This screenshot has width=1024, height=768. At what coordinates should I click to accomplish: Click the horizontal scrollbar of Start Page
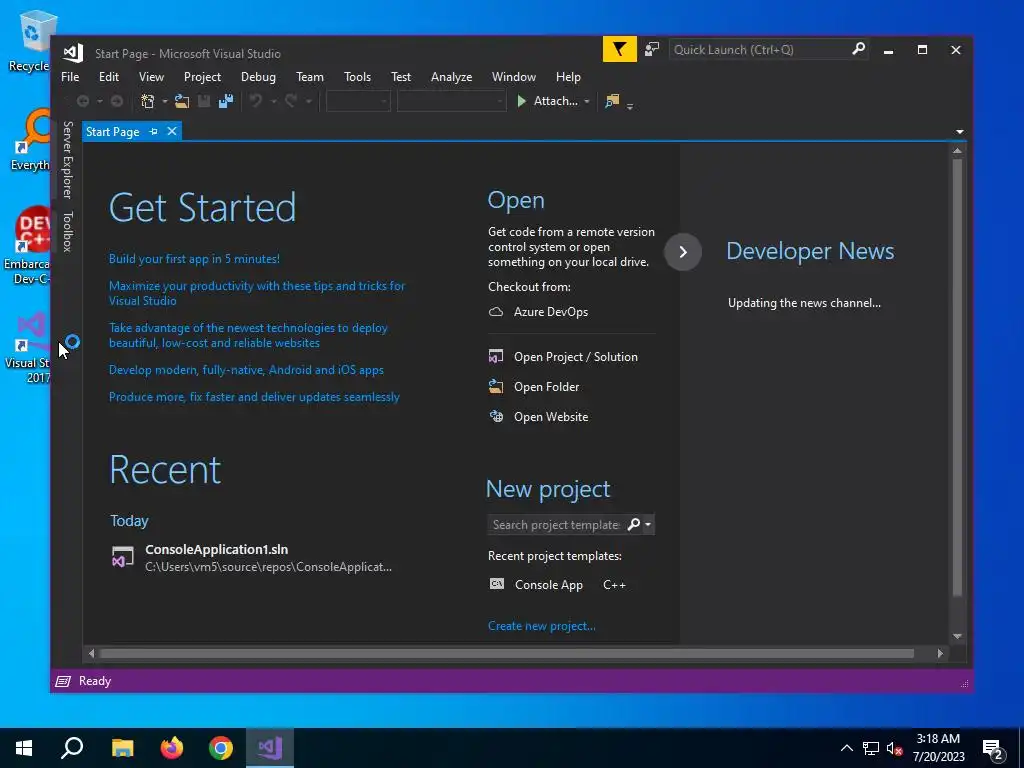coord(507,653)
